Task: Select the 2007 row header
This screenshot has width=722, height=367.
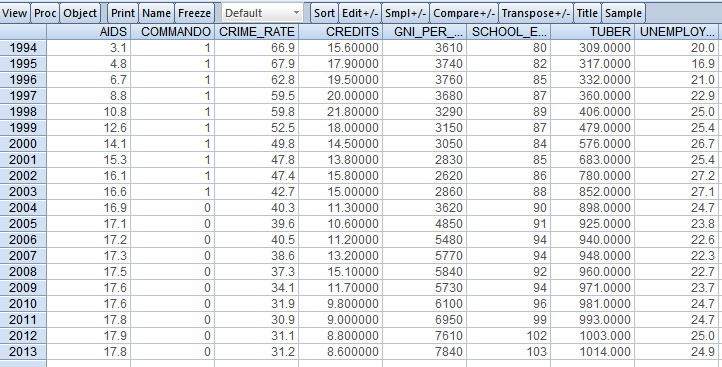Action: click(23, 256)
